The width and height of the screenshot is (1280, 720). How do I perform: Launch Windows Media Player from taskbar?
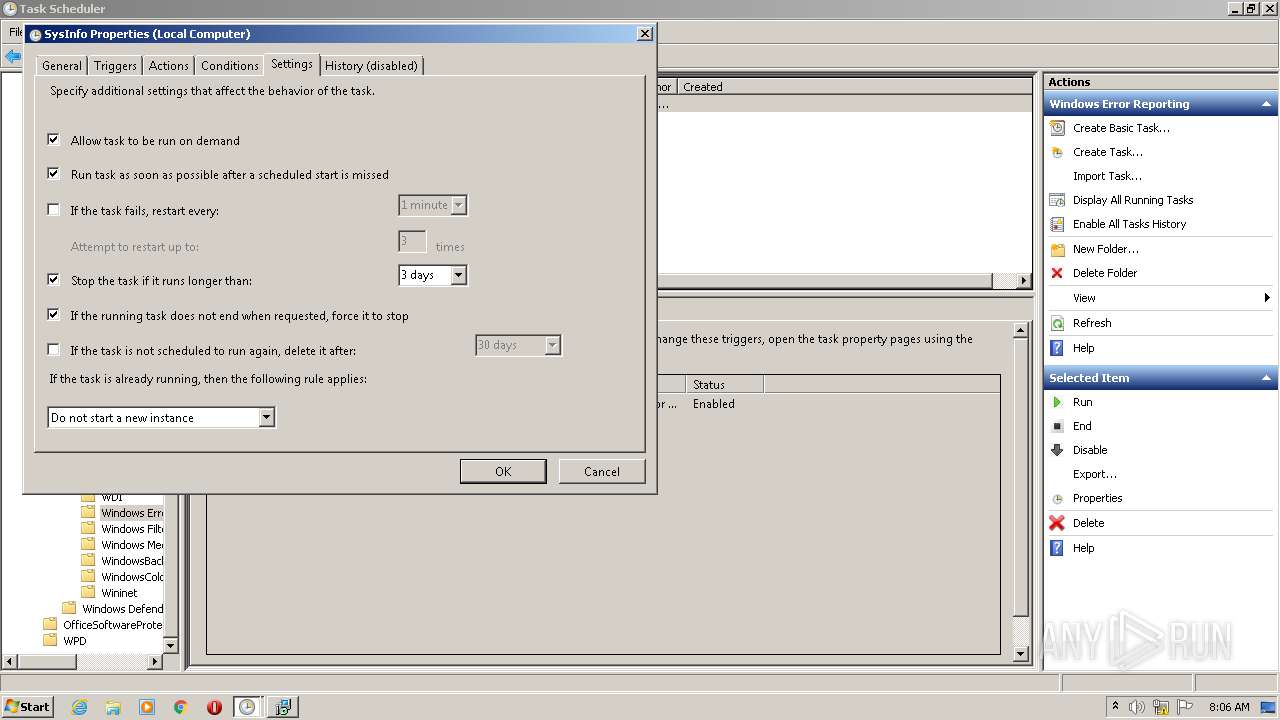(x=147, y=707)
